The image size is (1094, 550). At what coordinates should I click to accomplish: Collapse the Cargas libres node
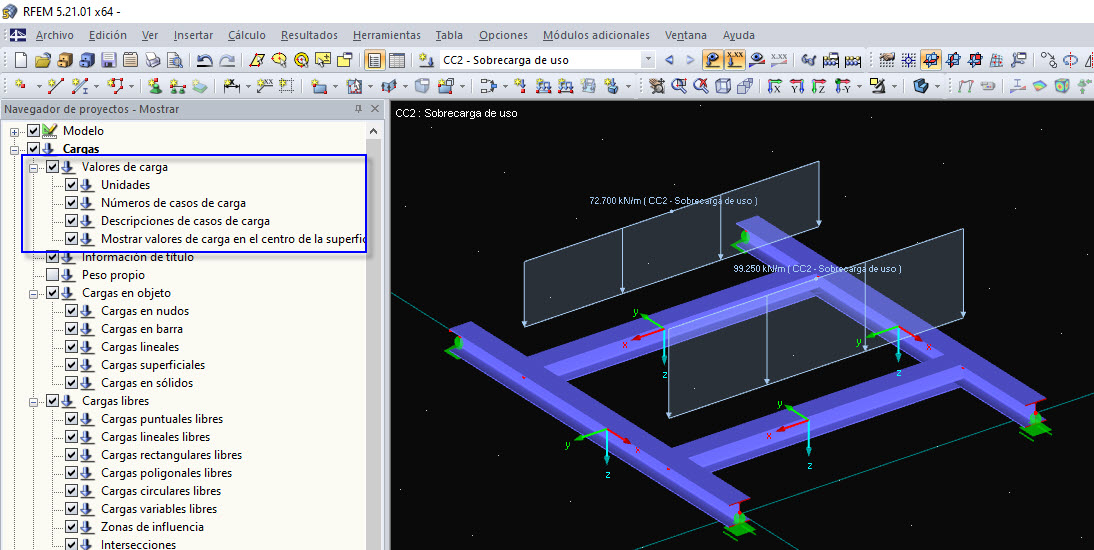[33, 402]
